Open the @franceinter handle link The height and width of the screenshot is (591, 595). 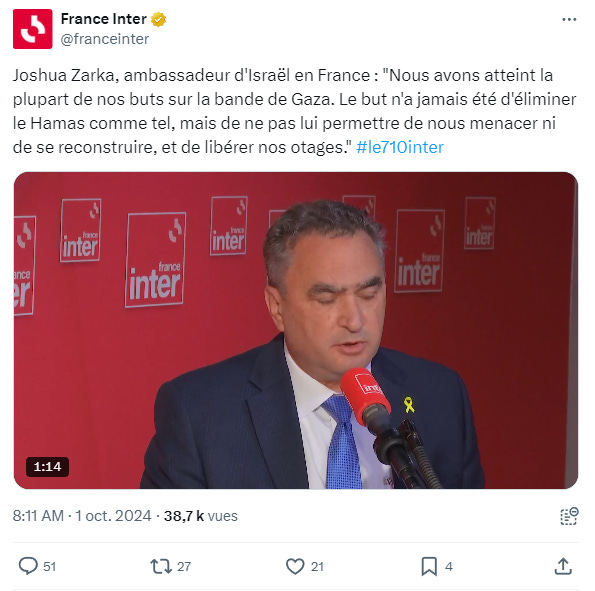click(105, 39)
